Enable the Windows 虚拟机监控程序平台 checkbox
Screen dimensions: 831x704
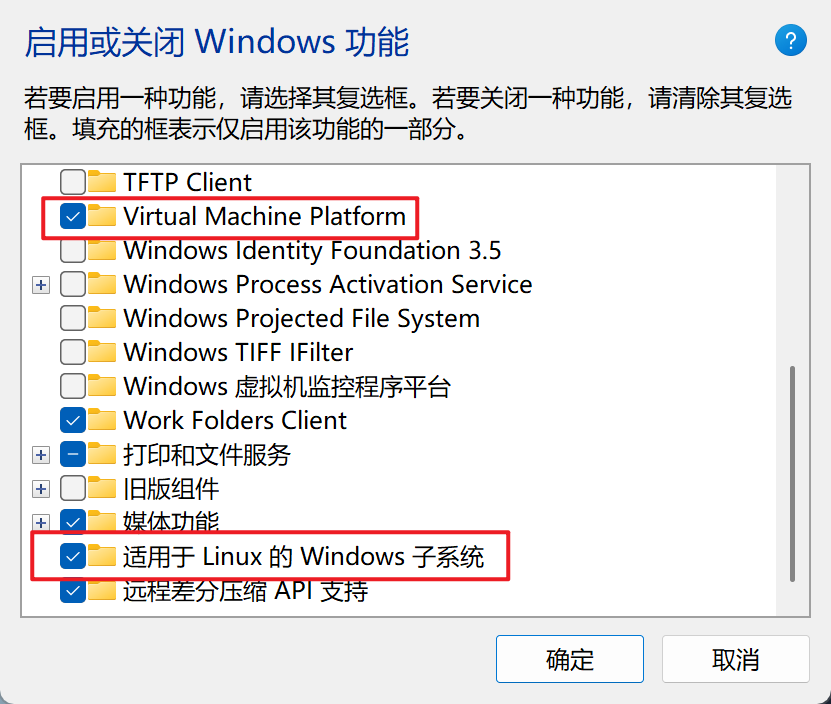[x=73, y=386]
